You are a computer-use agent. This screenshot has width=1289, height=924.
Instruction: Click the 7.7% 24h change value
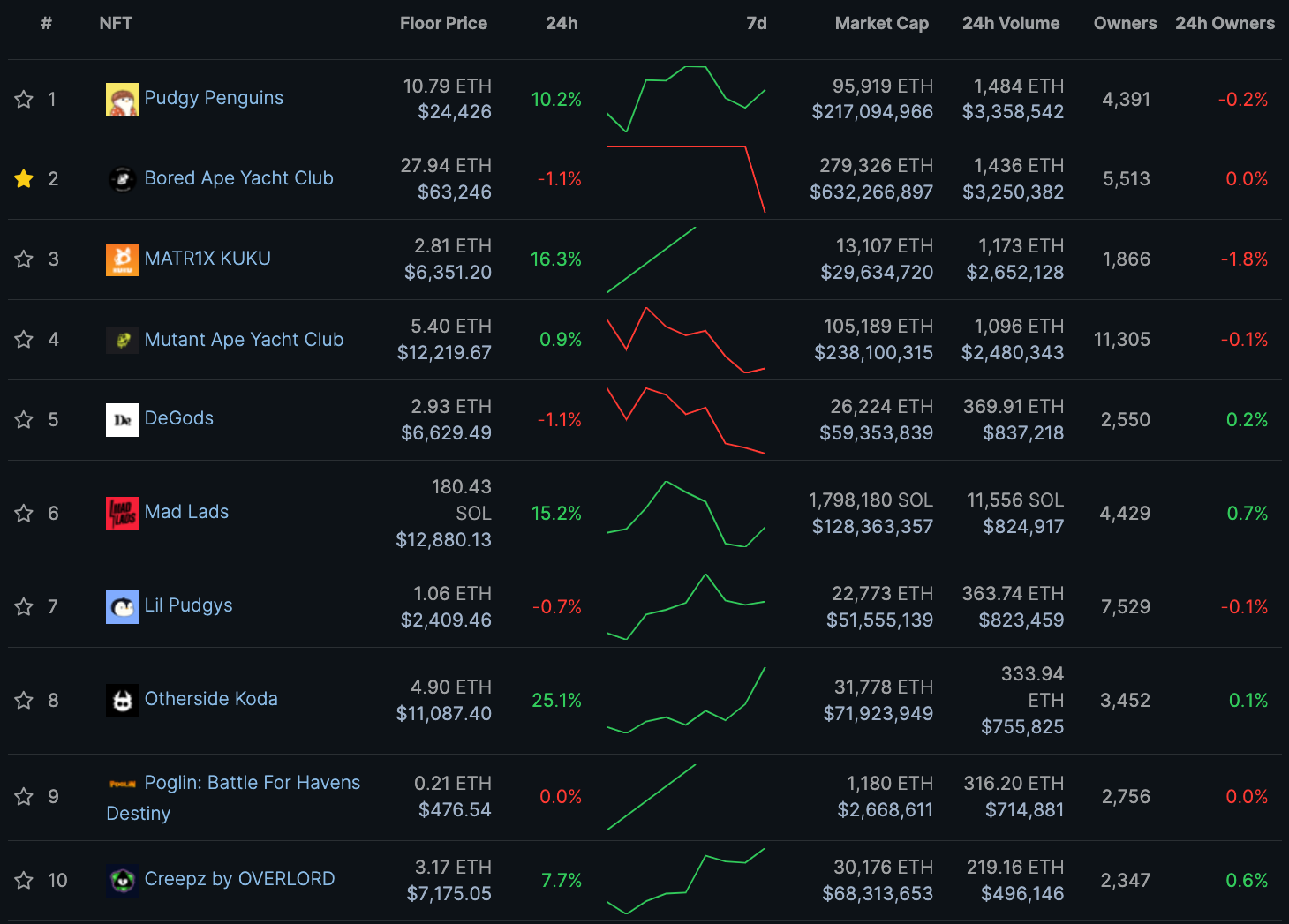coord(562,881)
